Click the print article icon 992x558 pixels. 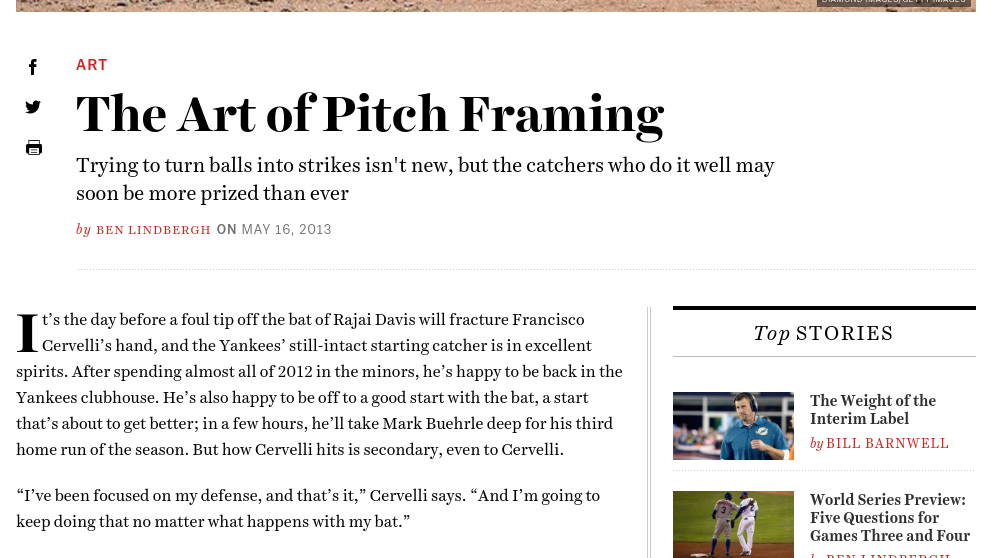tap(34, 147)
